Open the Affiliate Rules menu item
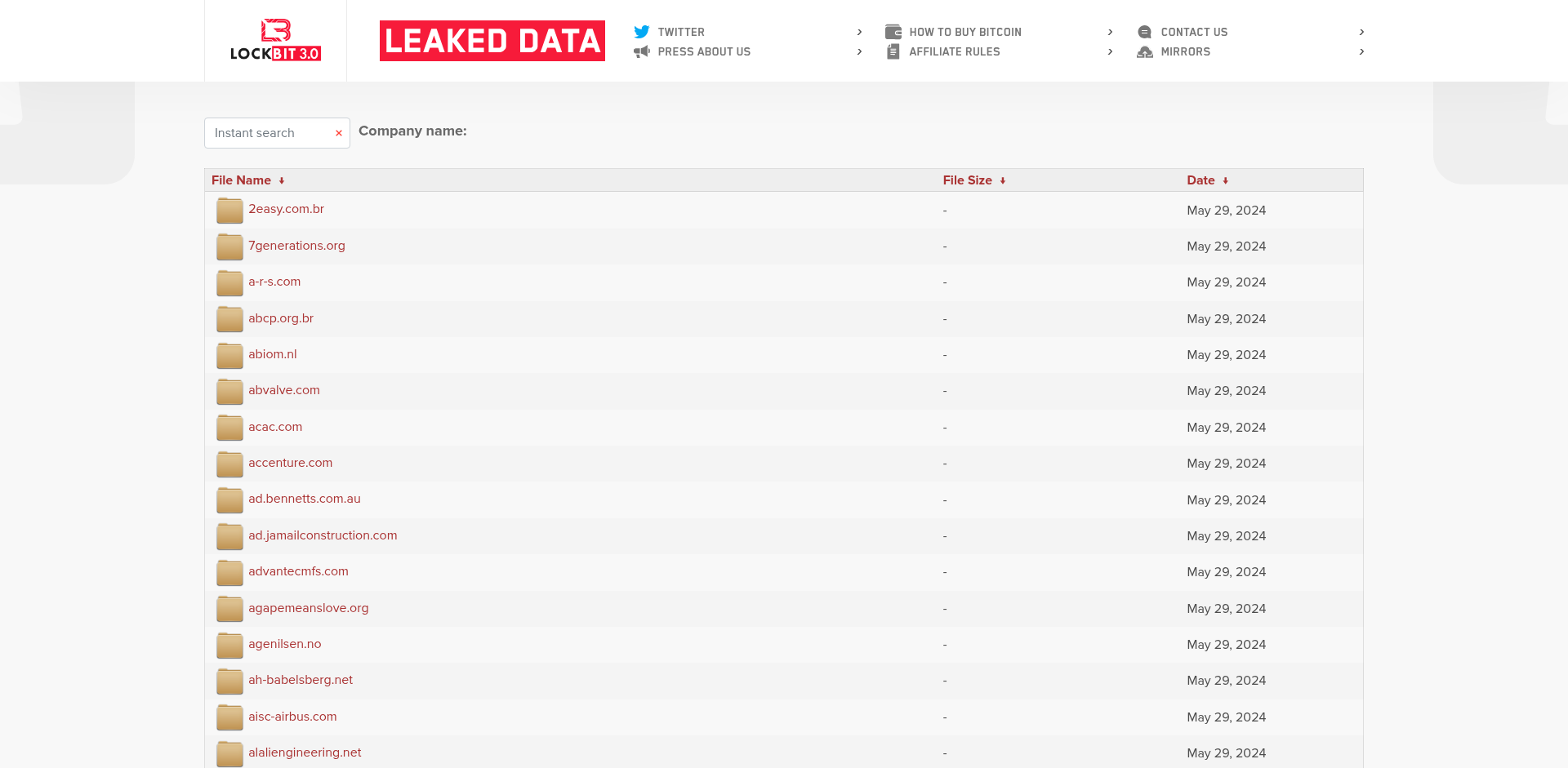1568x768 pixels. pyautogui.click(x=955, y=51)
